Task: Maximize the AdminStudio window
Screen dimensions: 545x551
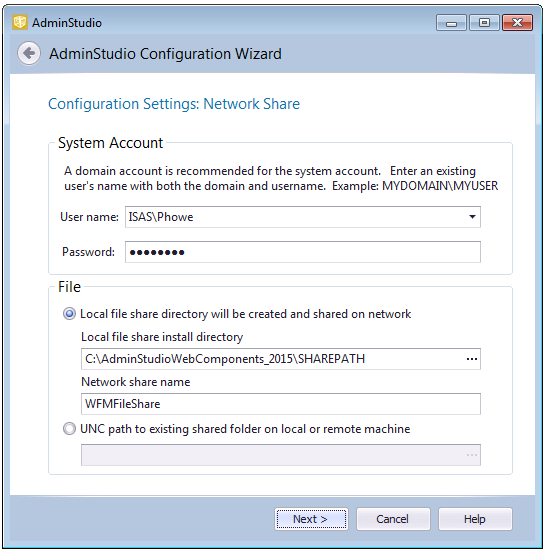Action: click(484, 23)
